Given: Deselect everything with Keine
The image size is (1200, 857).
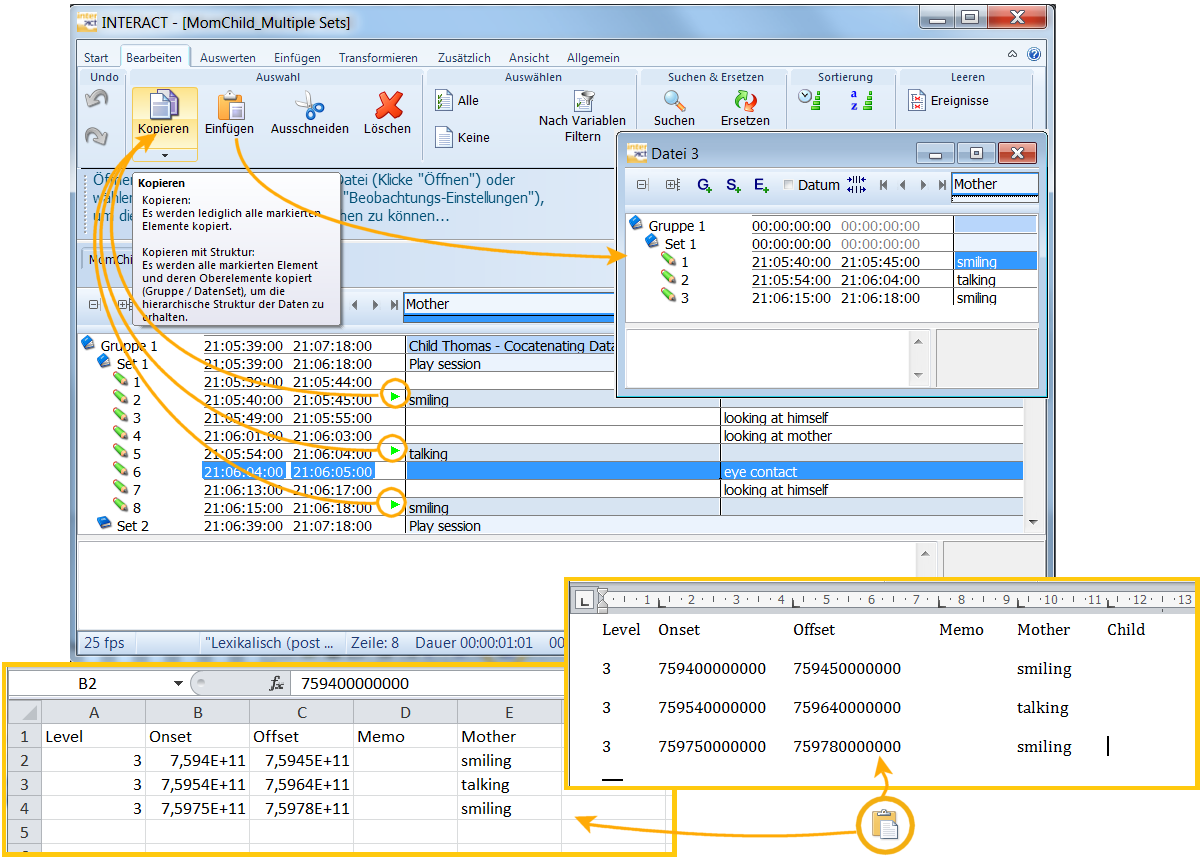Looking at the screenshot, I should pyautogui.click(x=462, y=137).
